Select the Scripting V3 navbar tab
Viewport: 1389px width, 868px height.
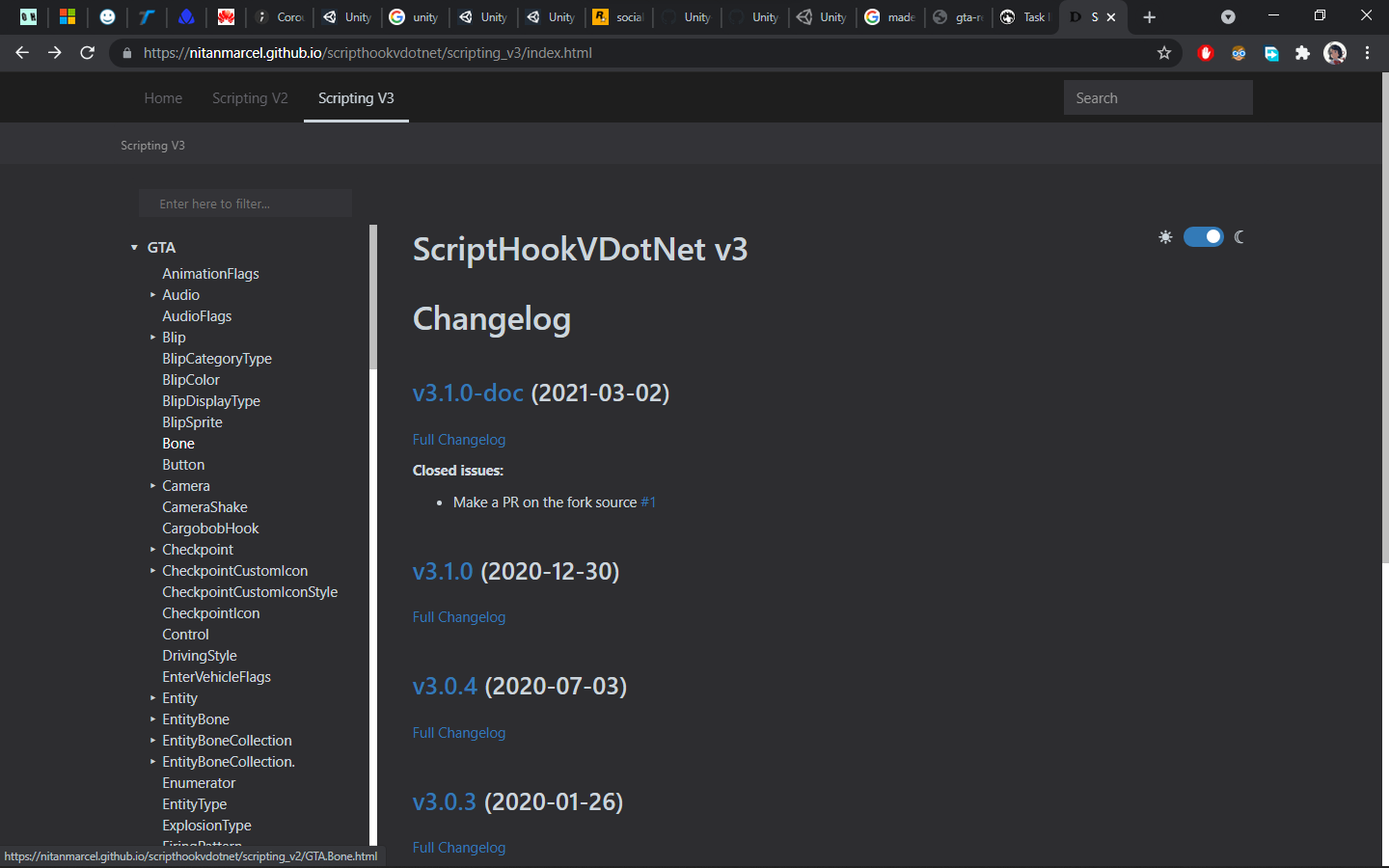(x=356, y=98)
